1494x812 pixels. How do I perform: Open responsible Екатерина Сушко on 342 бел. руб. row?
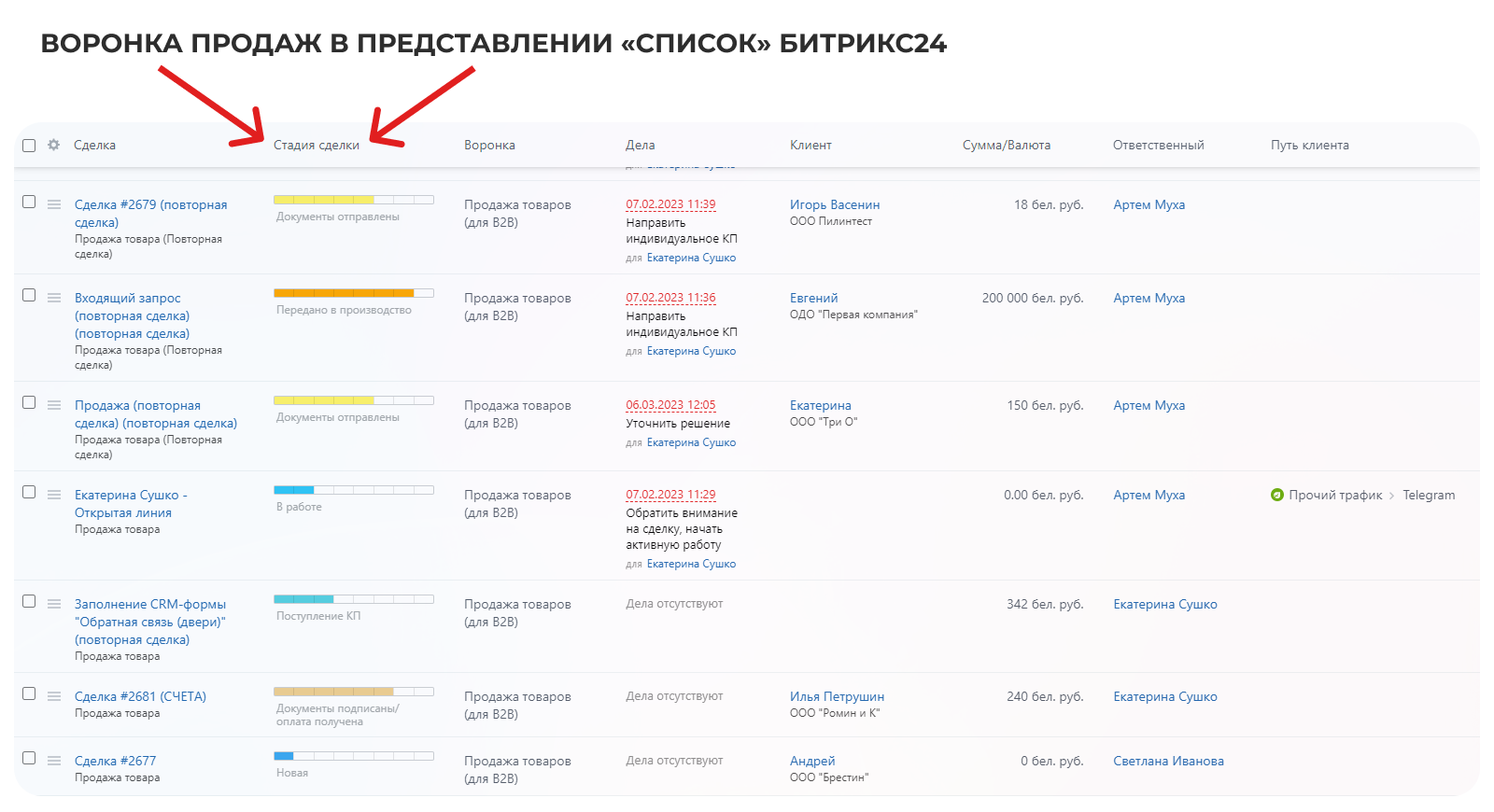click(1164, 604)
